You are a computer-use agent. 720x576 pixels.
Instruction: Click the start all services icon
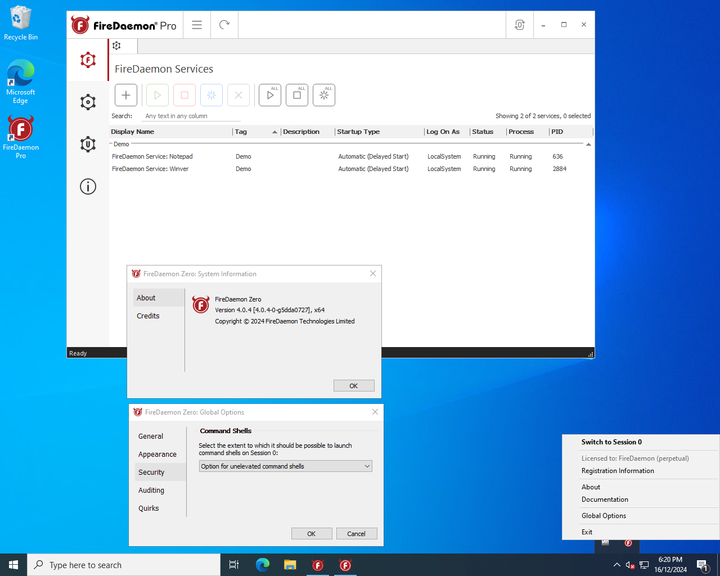pyautogui.click(x=270, y=95)
